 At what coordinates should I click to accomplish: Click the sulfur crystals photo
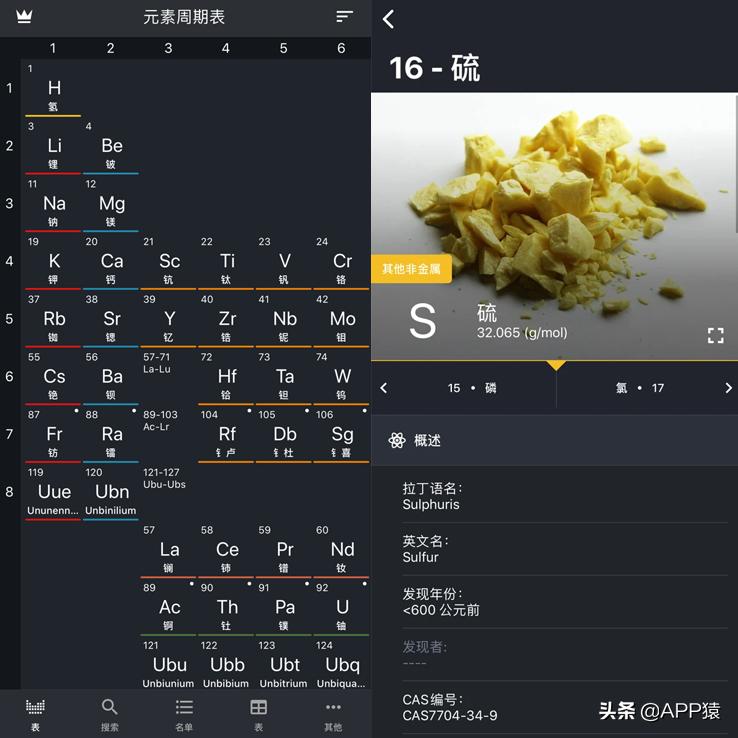pos(554,226)
